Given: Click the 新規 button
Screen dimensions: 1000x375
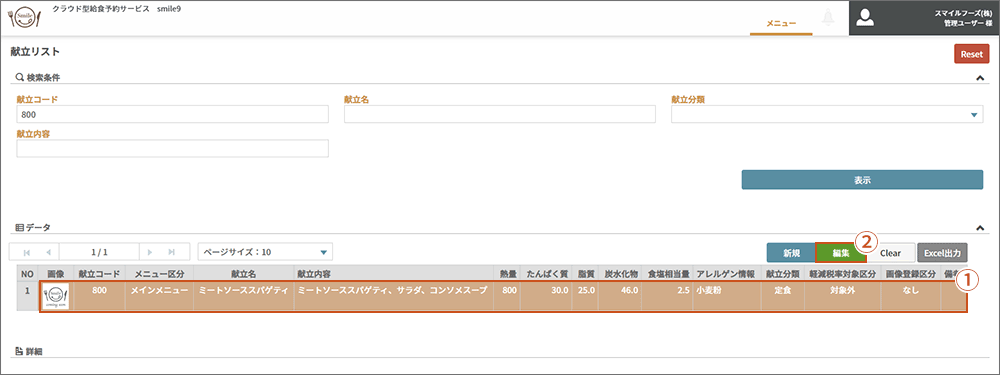Looking at the screenshot, I should (x=791, y=253).
